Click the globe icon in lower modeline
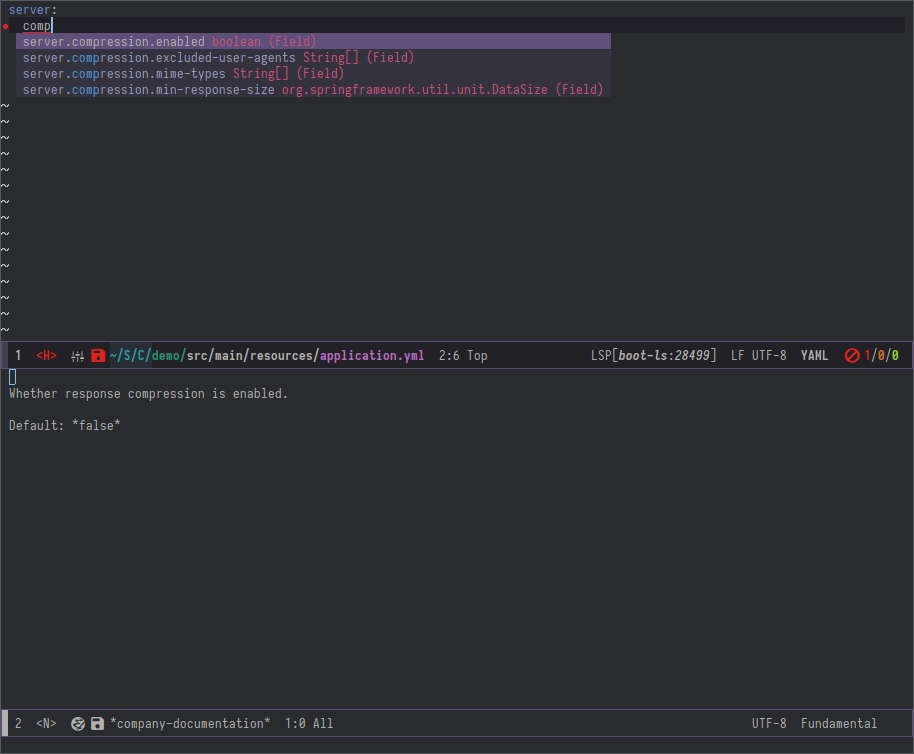The height and width of the screenshot is (754, 914). [x=78, y=724]
